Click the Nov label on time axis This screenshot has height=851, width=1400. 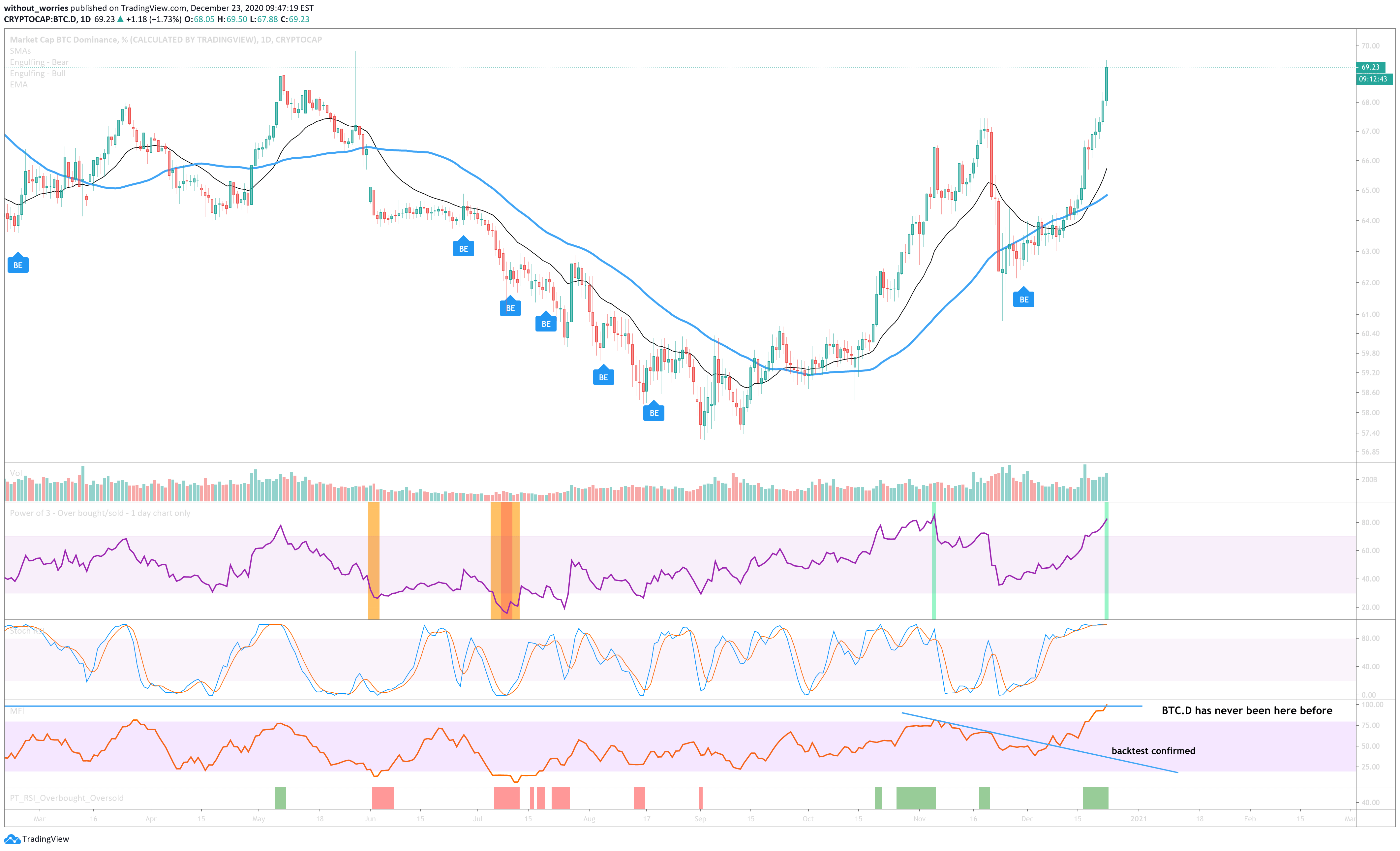click(919, 819)
